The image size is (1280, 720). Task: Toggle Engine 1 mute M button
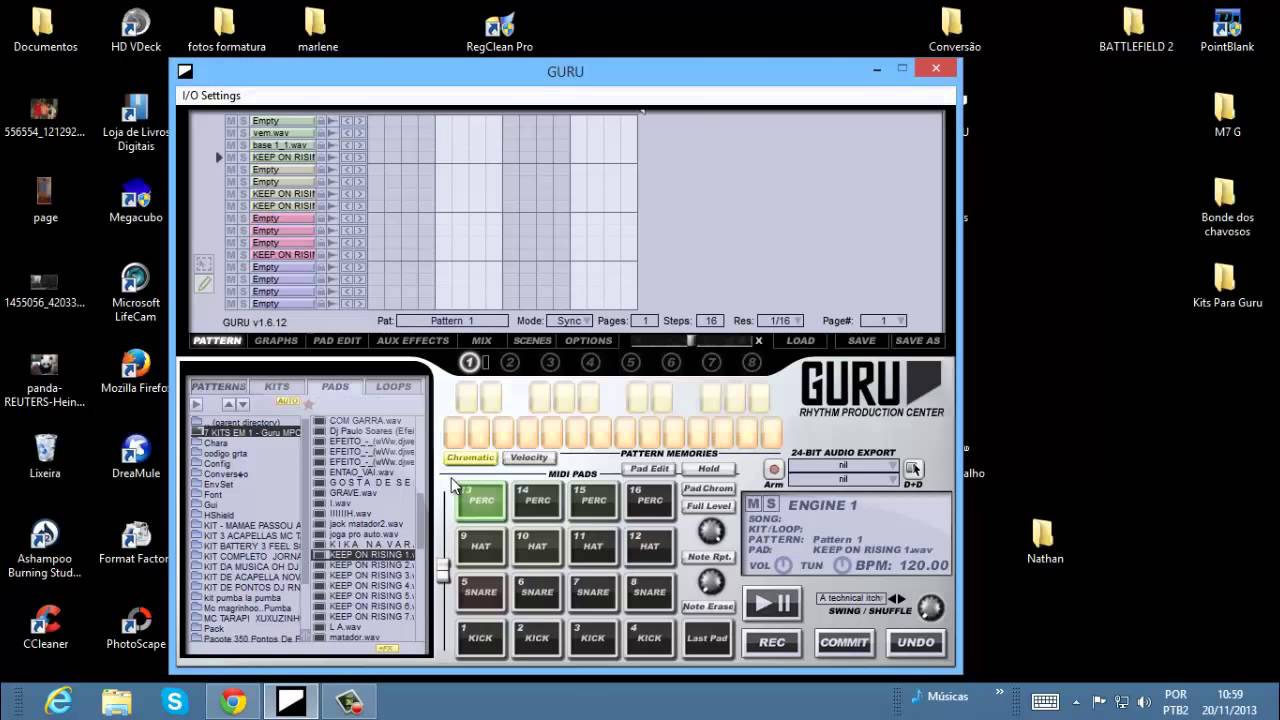coord(753,504)
